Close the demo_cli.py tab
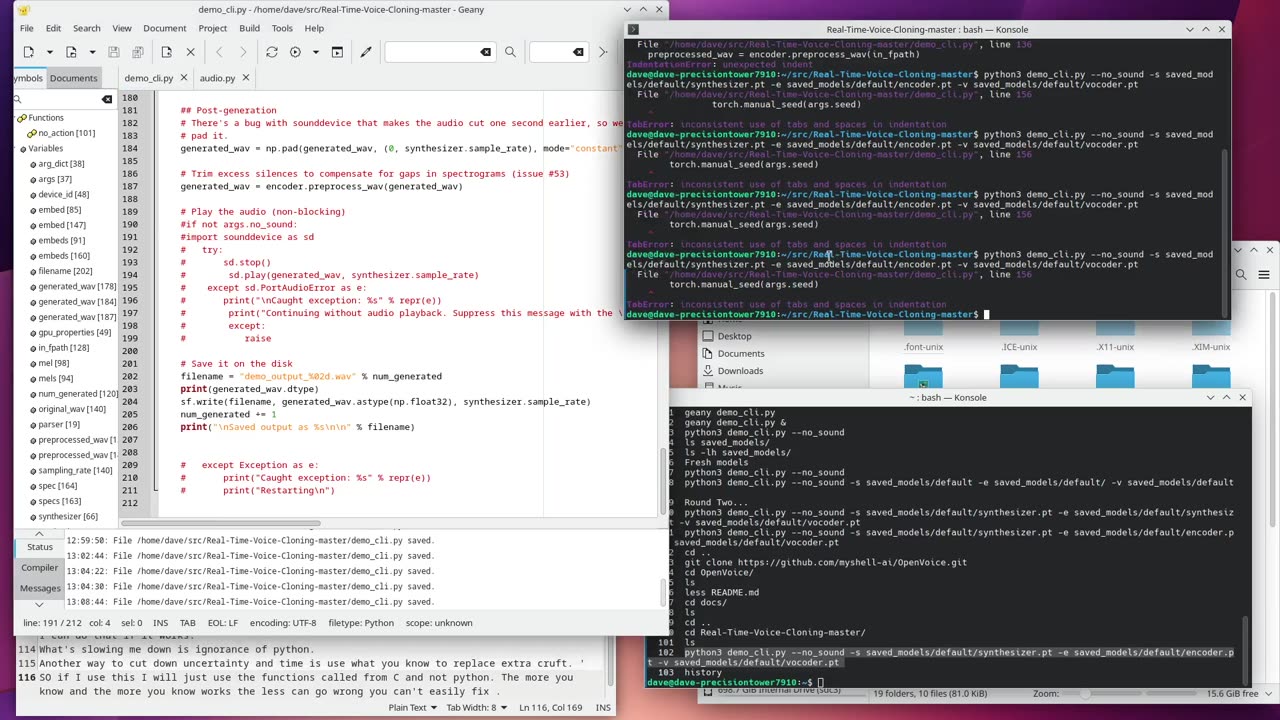This screenshot has width=1280, height=720. point(183,78)
